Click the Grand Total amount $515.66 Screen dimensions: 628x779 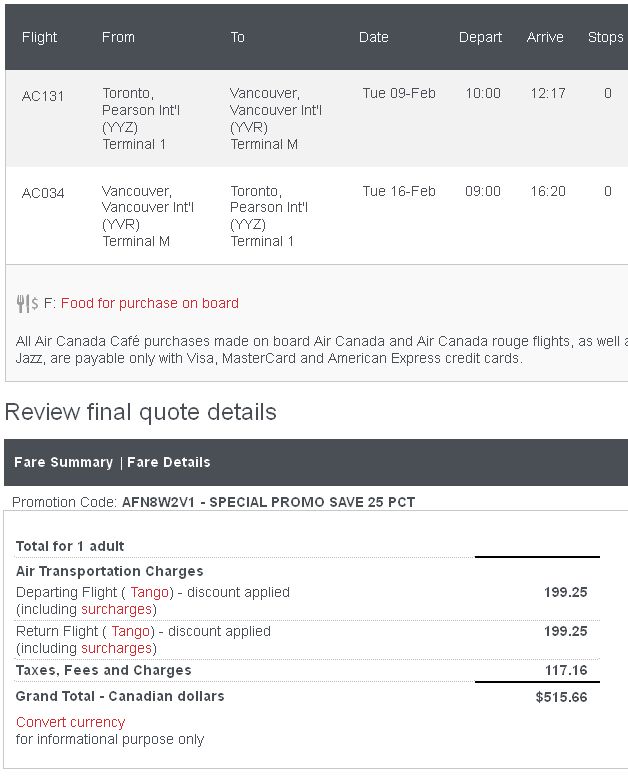tap(561, 697)
